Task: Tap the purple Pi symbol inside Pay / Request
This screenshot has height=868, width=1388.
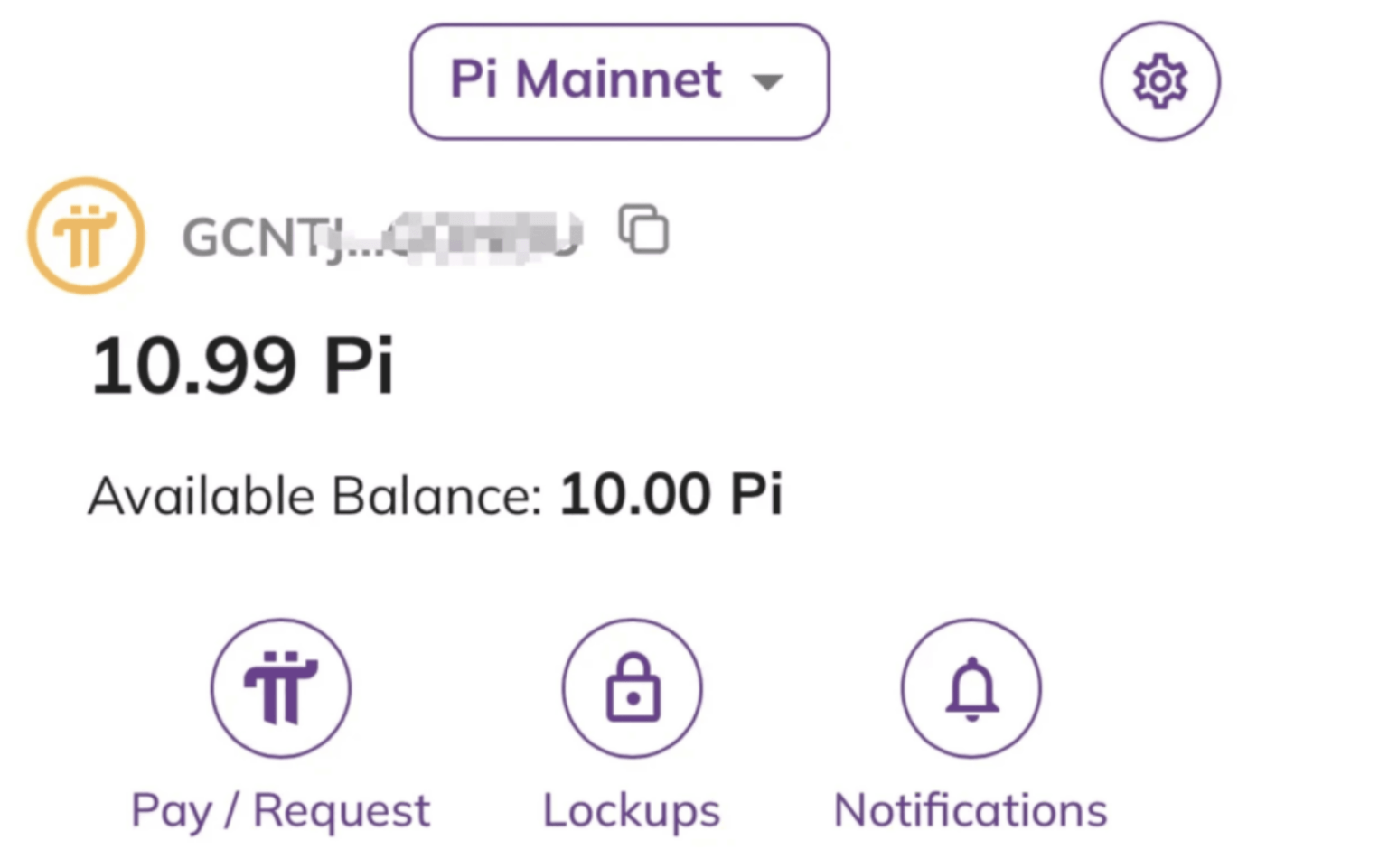Action: [280, 687]
